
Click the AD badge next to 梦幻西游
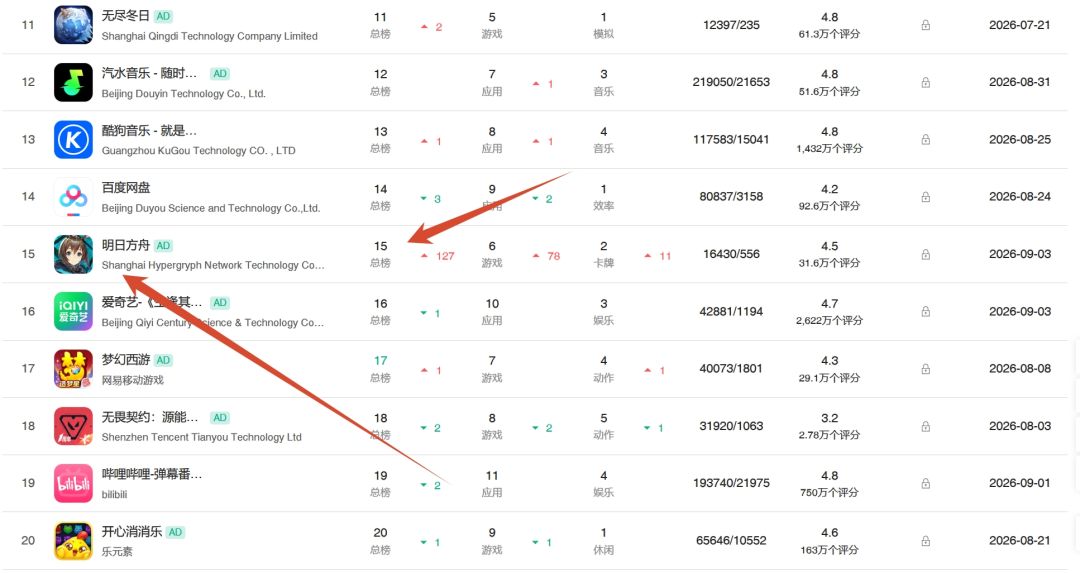click(163, 360)
